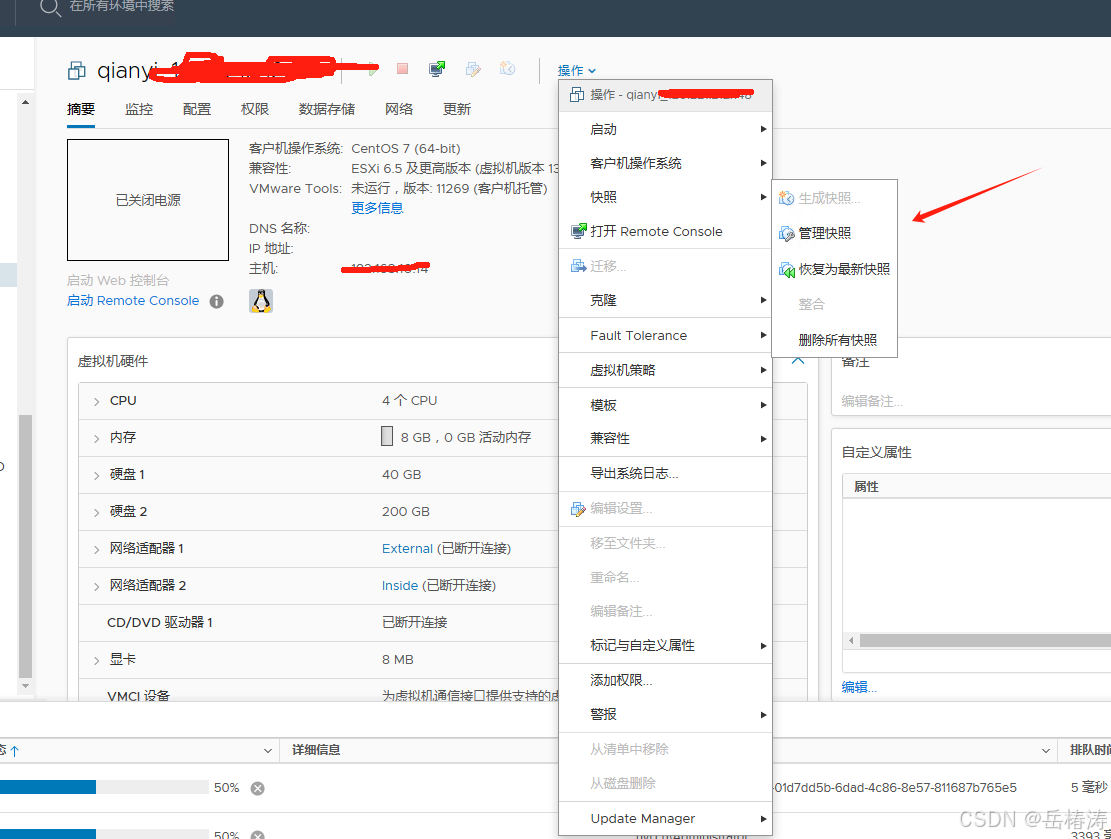Image resolution: width=1111 pixels, height=839 pixels.
Task: Expand the 网络适配器 1 row
Action: click(x=96, y=549)
